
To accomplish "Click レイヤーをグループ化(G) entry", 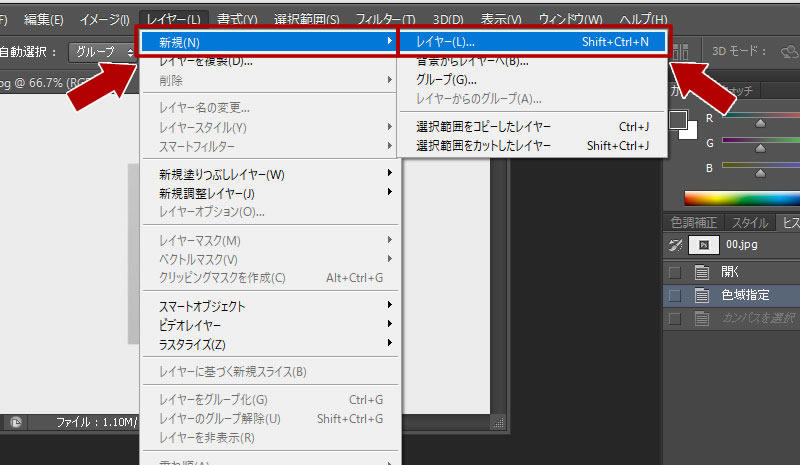I will click(x=269, y=400).
